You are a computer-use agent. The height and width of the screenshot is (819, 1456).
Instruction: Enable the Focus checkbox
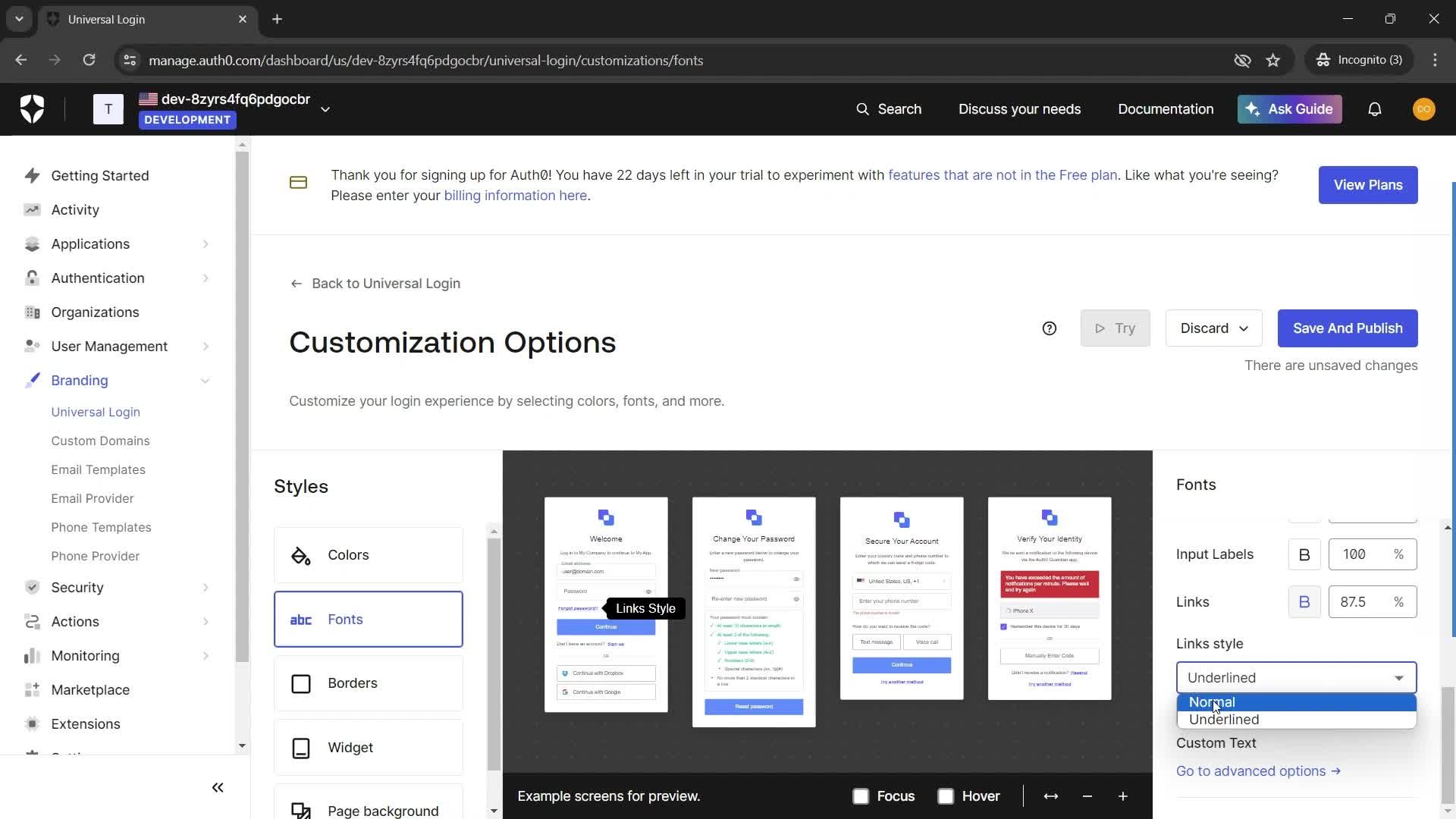[x=860, y=796]
